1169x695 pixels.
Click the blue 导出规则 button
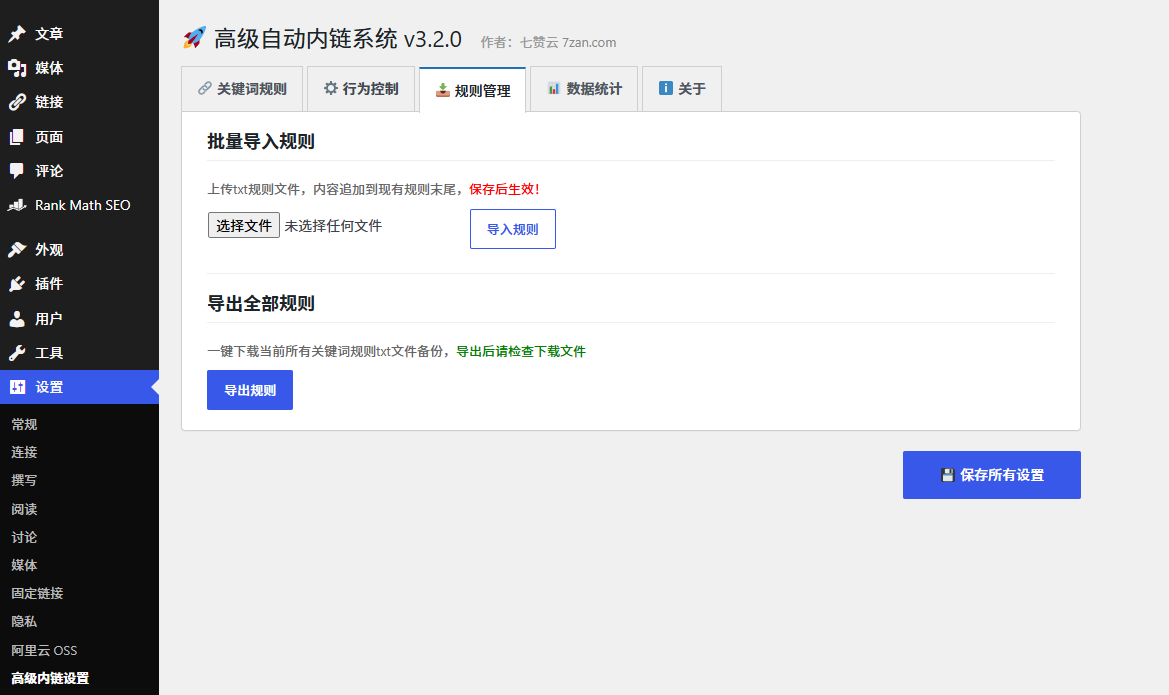coord(250,390)
